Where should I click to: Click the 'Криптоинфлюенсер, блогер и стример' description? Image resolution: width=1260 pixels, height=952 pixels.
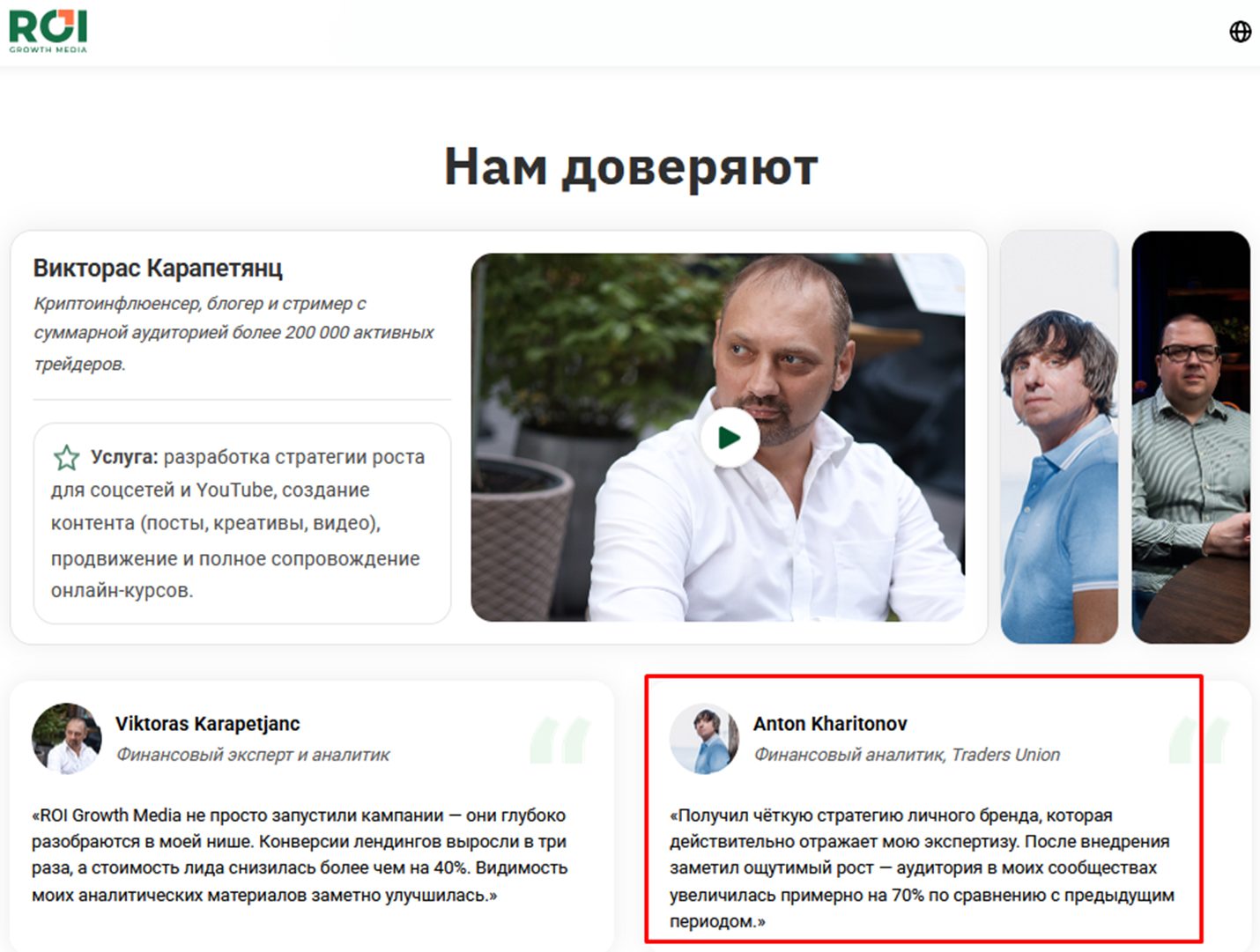click(233, 333)
